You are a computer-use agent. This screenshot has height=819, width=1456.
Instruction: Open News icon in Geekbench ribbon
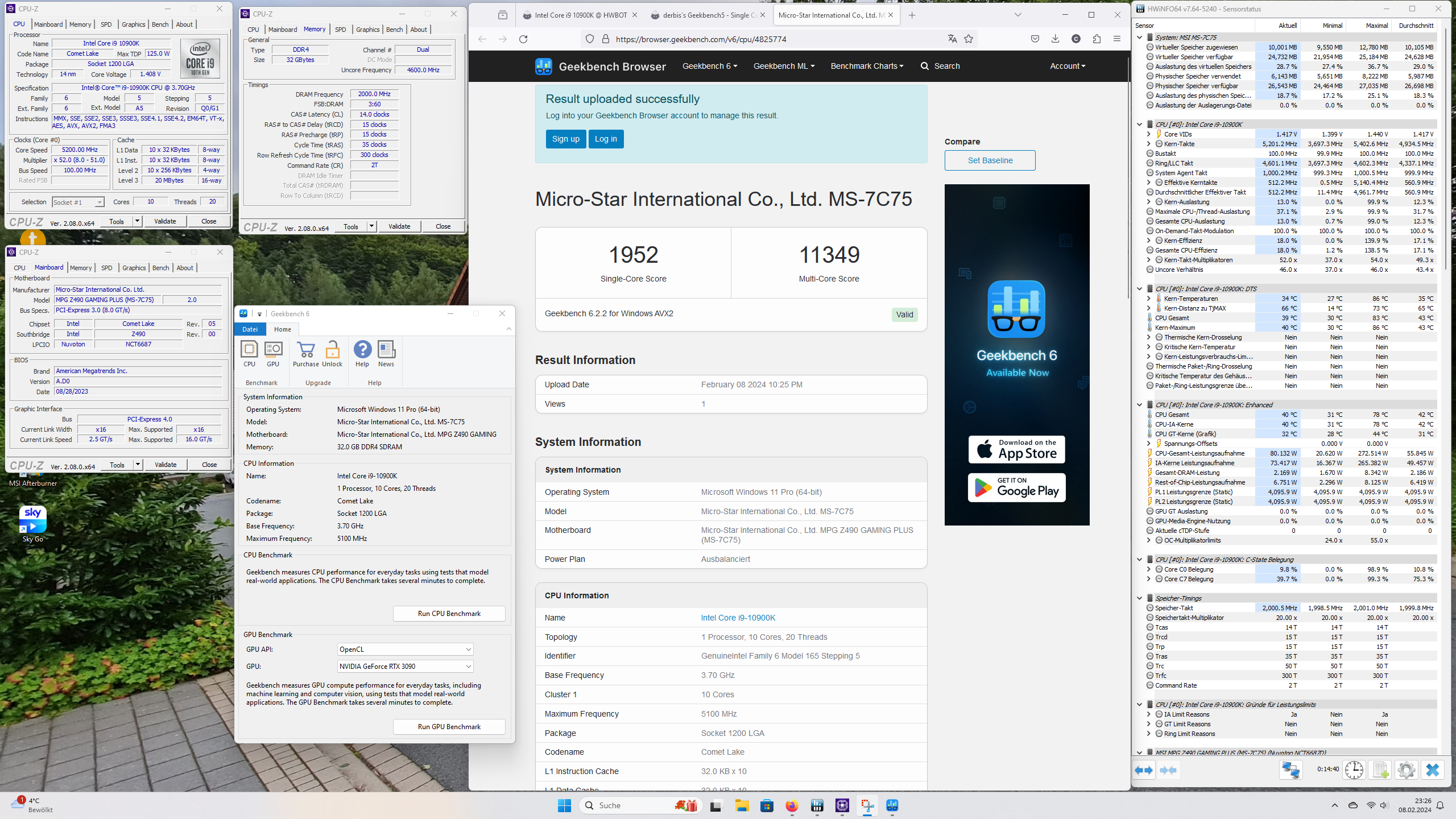coord(386,354)
